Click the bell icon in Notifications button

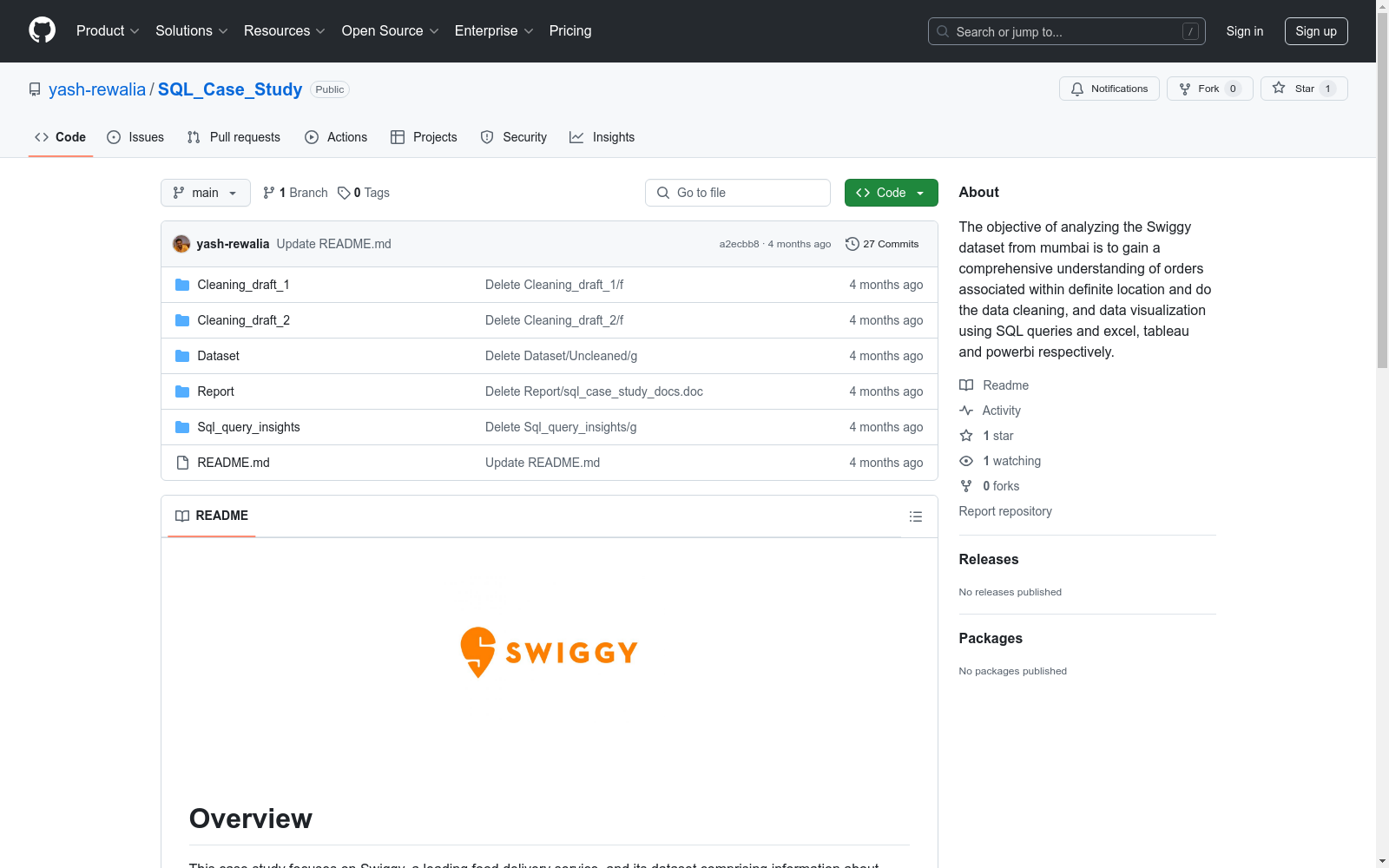[x=1077, y=89]
